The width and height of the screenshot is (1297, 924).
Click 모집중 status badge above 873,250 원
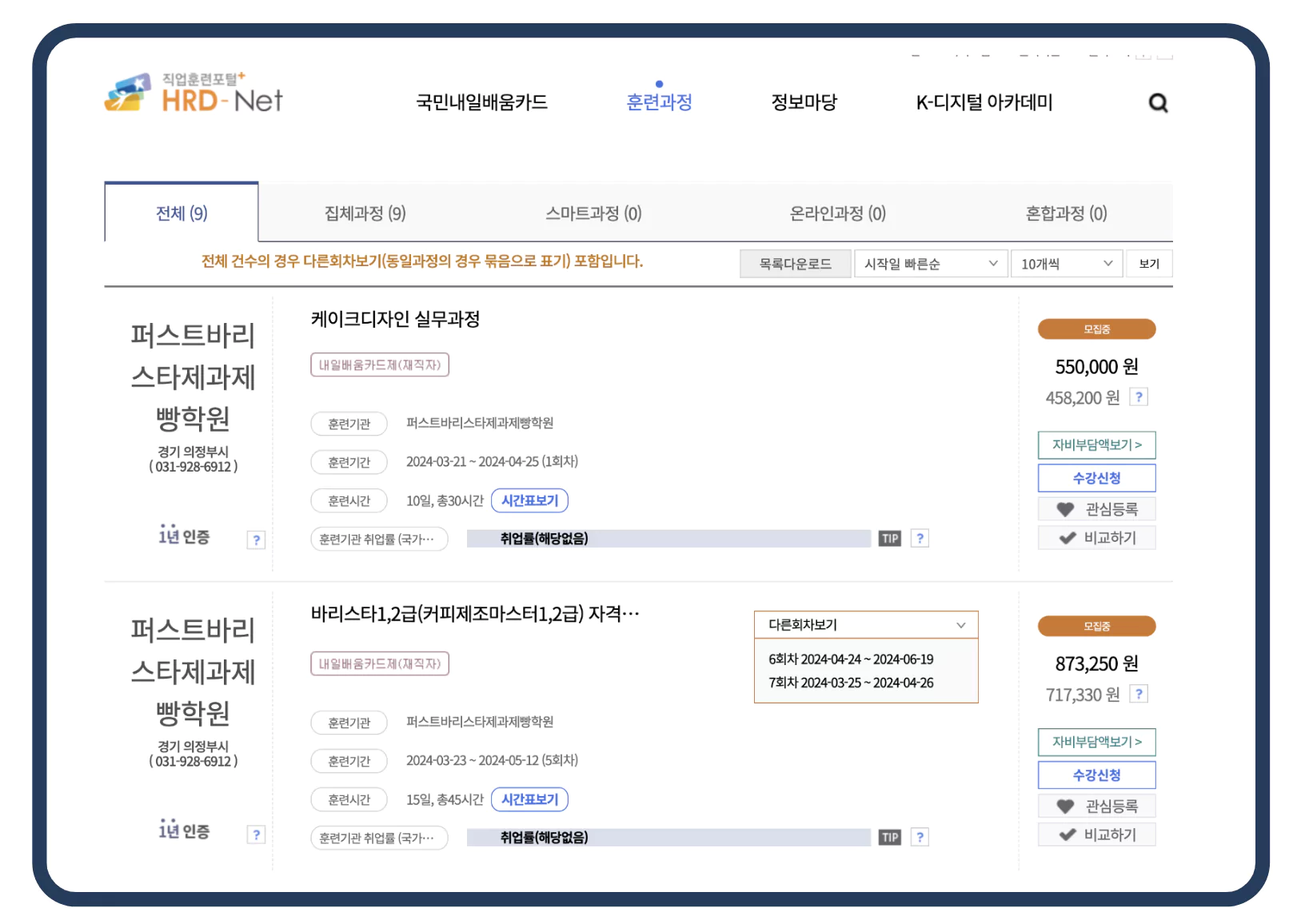pyautogui.click(x=1096, y=626)
